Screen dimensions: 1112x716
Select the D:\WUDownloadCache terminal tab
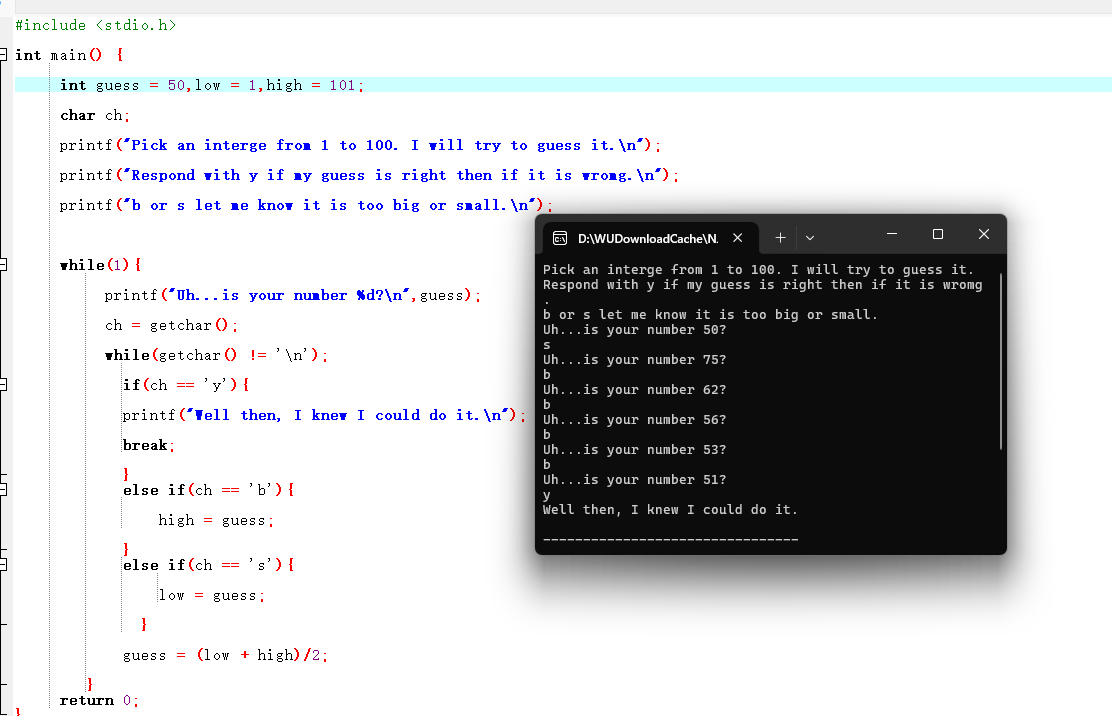pos(650,238)
